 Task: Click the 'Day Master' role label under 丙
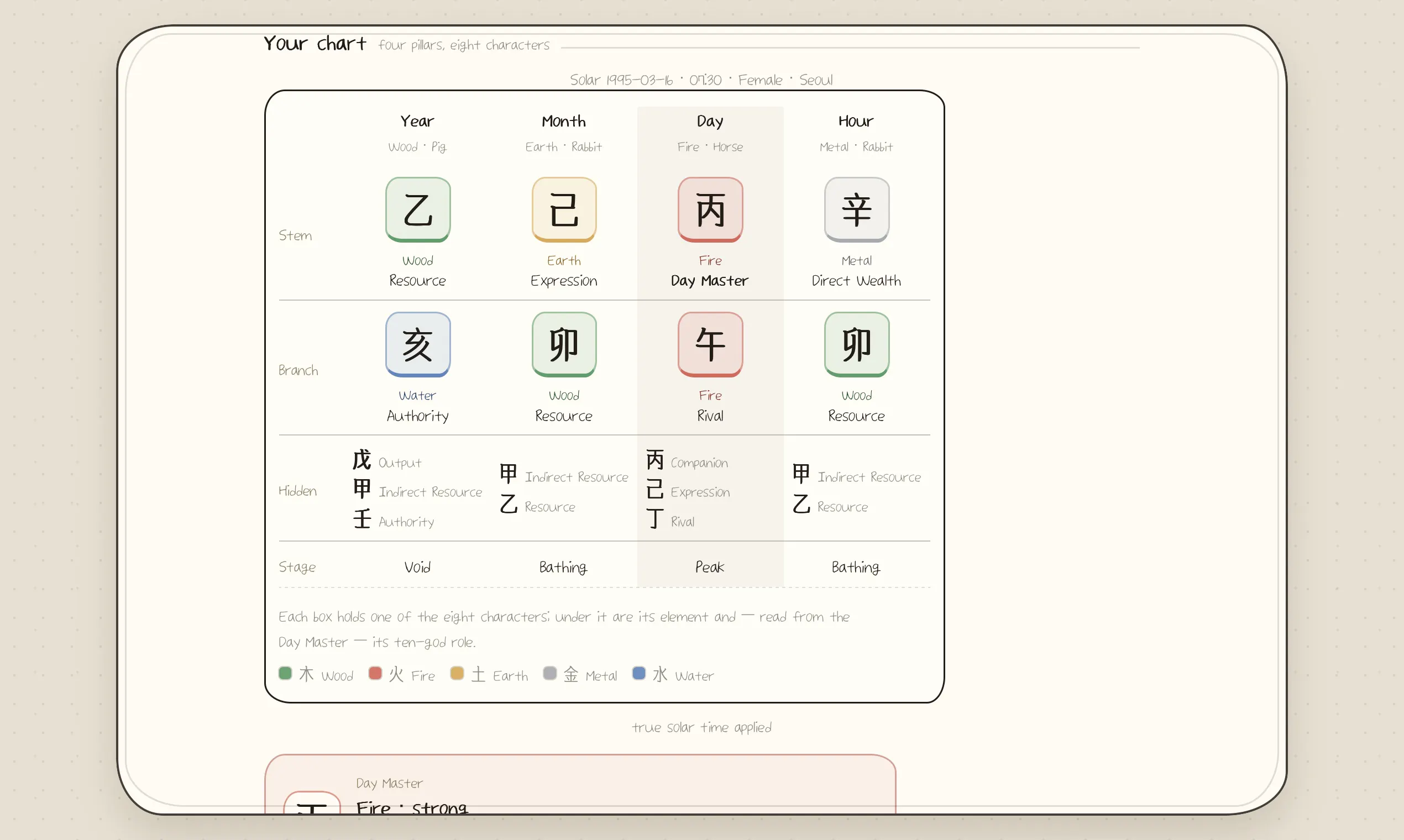[710, 281]
